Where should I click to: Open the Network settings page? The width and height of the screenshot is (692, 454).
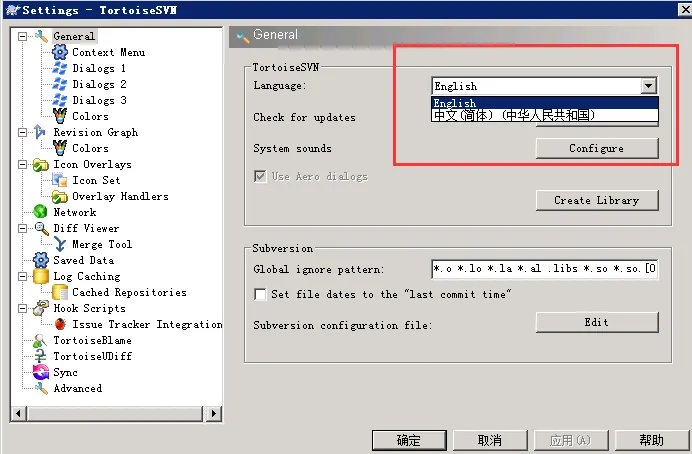tap(75, 212)
